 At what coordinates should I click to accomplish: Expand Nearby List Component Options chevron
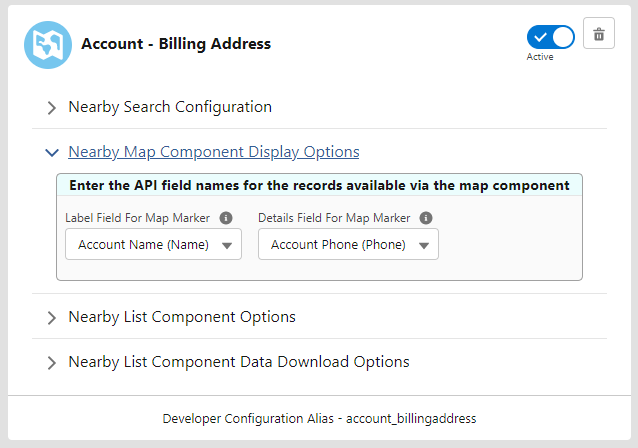coord(51,318)
